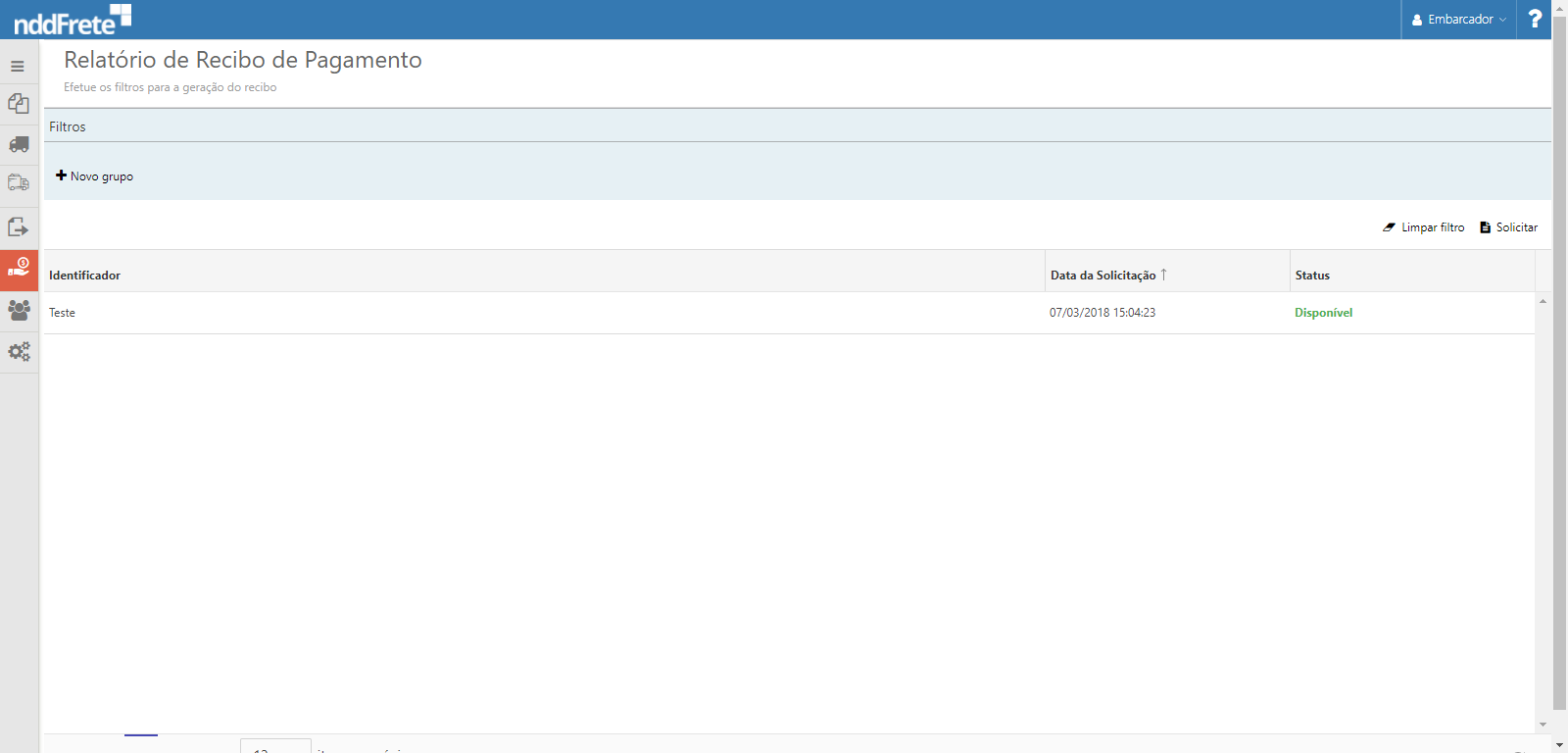
Task: Open the help question mark icon
Action: pos(1535,19)
